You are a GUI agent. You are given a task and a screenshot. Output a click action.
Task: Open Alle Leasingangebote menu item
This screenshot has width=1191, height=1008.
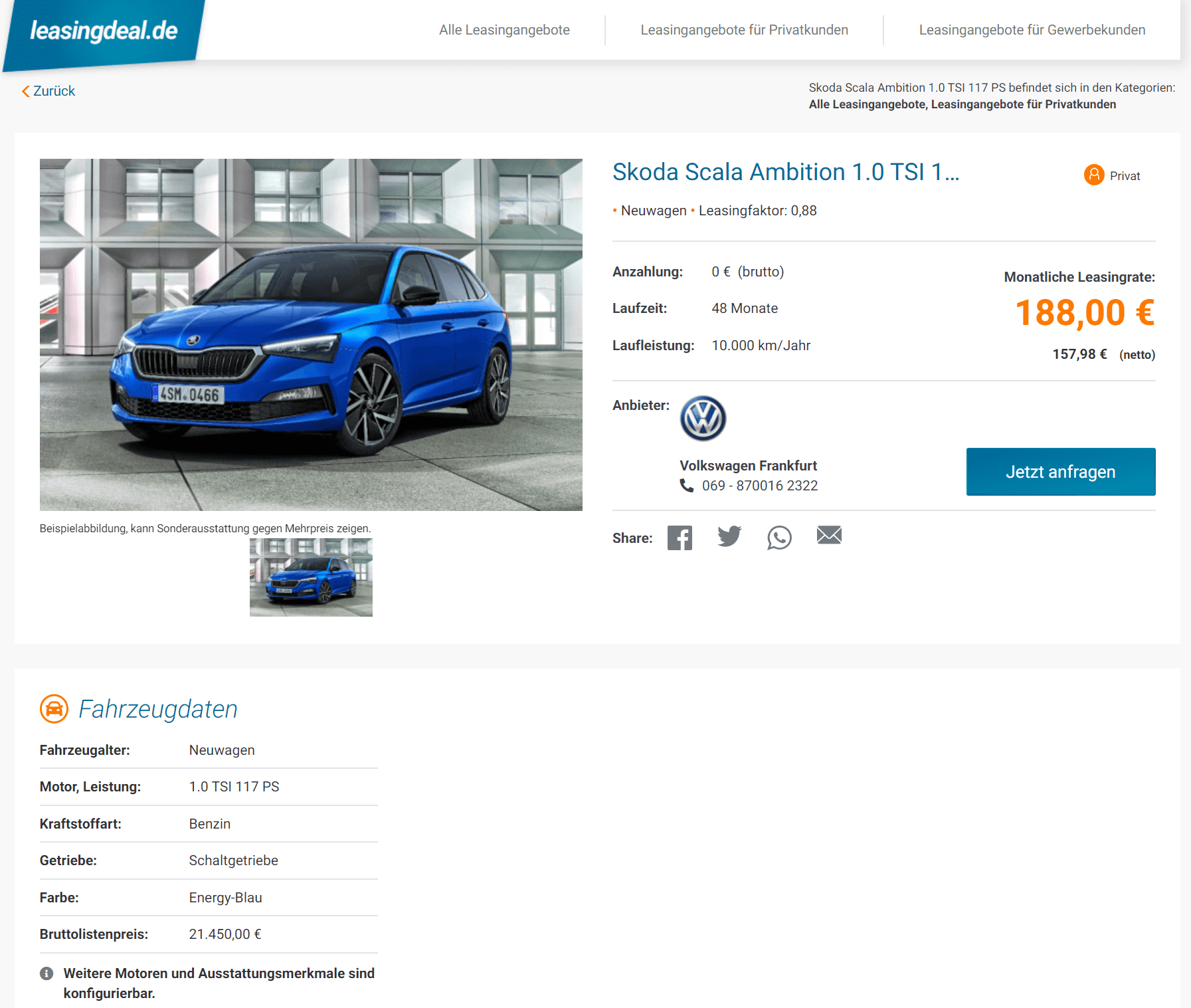click(504, 30)
